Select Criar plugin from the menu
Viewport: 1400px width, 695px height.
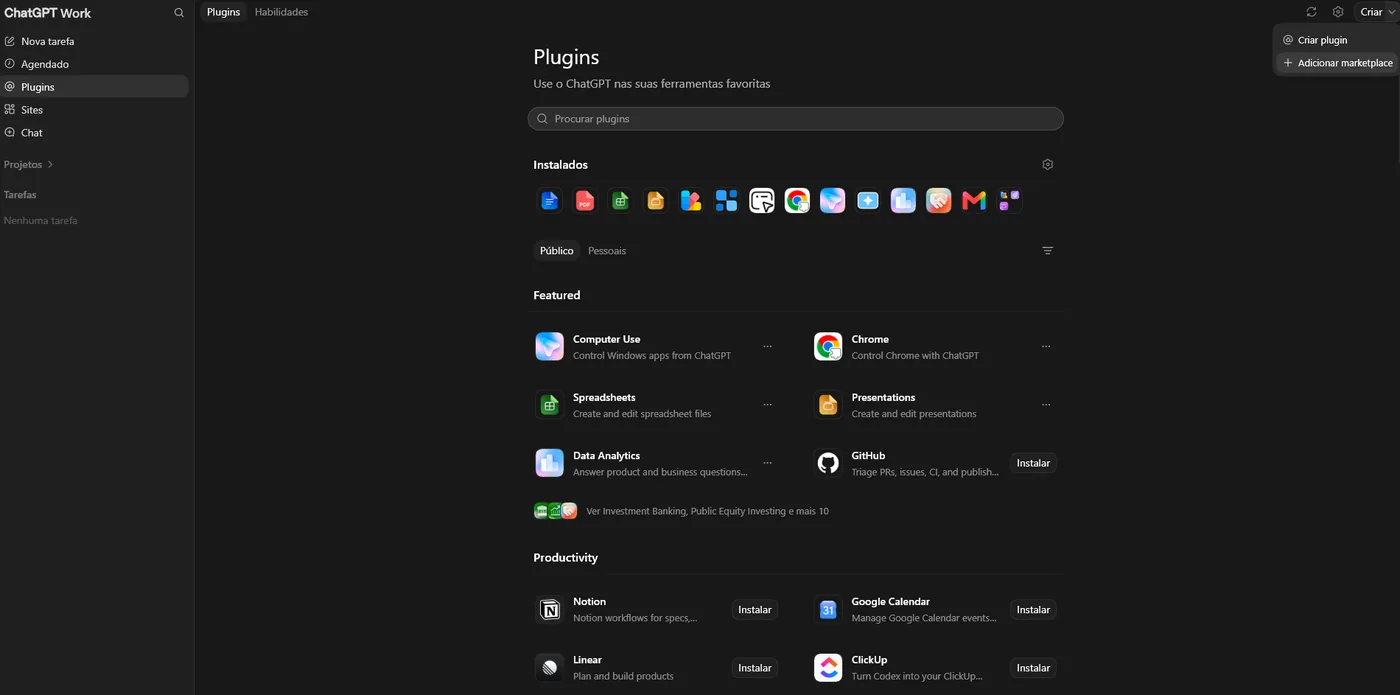coord(1336,40)
